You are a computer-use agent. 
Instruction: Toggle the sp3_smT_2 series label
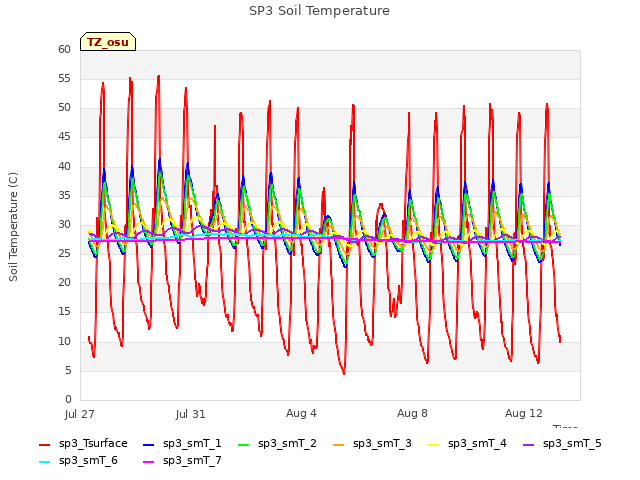pyautogui.click(x=287, y=443)
